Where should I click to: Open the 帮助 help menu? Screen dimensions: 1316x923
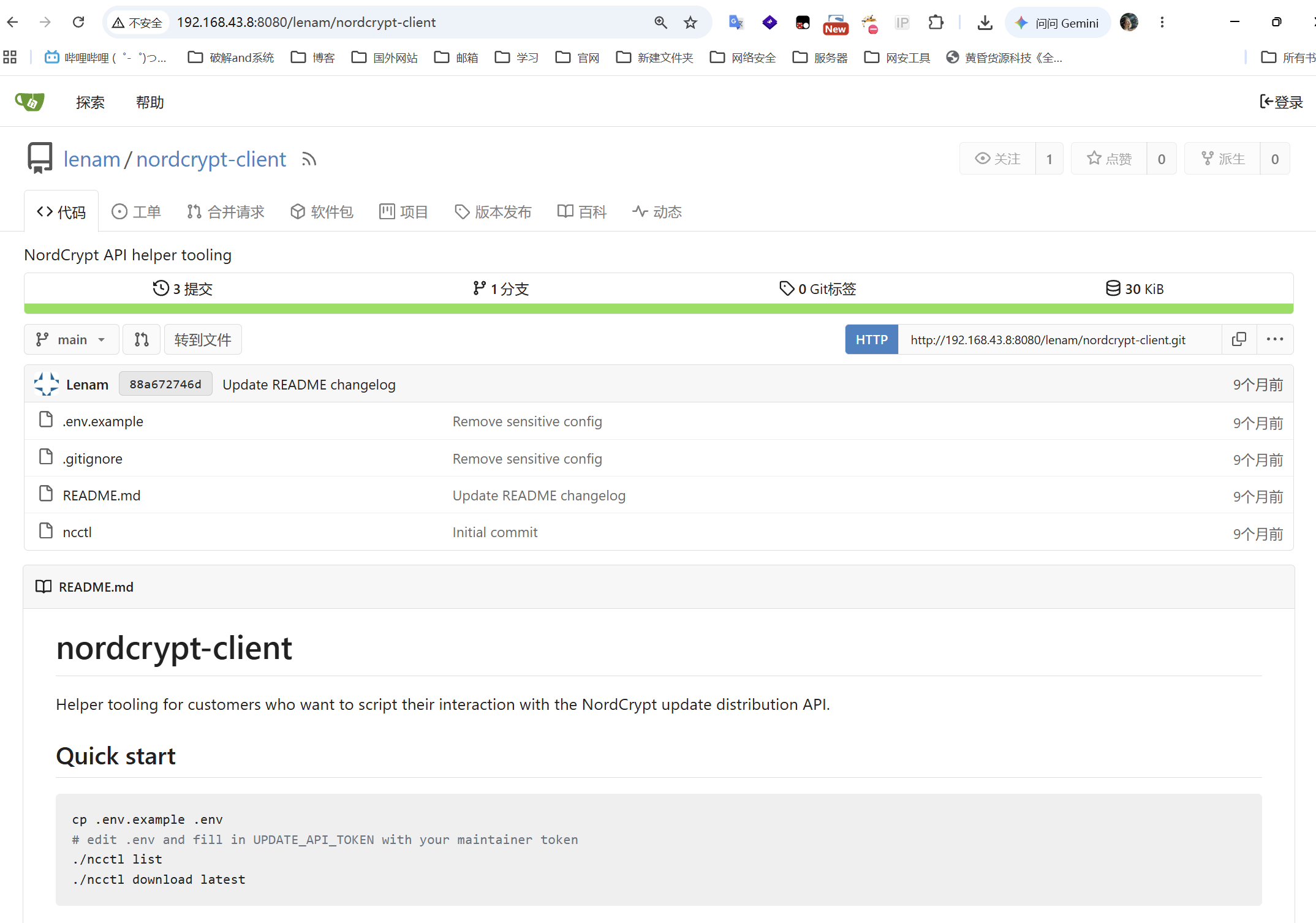[x=150, y=102]
